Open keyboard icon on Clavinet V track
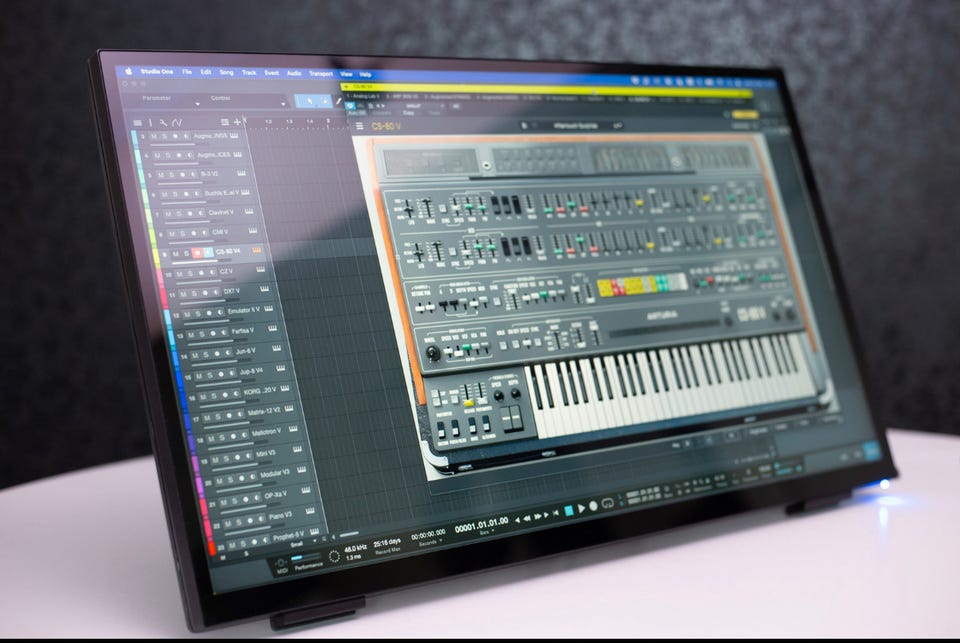960x643 pixels. (249, 211)
